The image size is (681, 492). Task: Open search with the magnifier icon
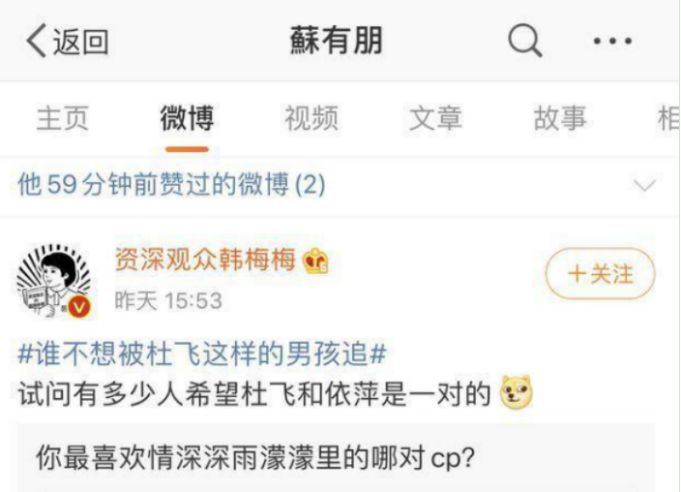coord(525,40)
